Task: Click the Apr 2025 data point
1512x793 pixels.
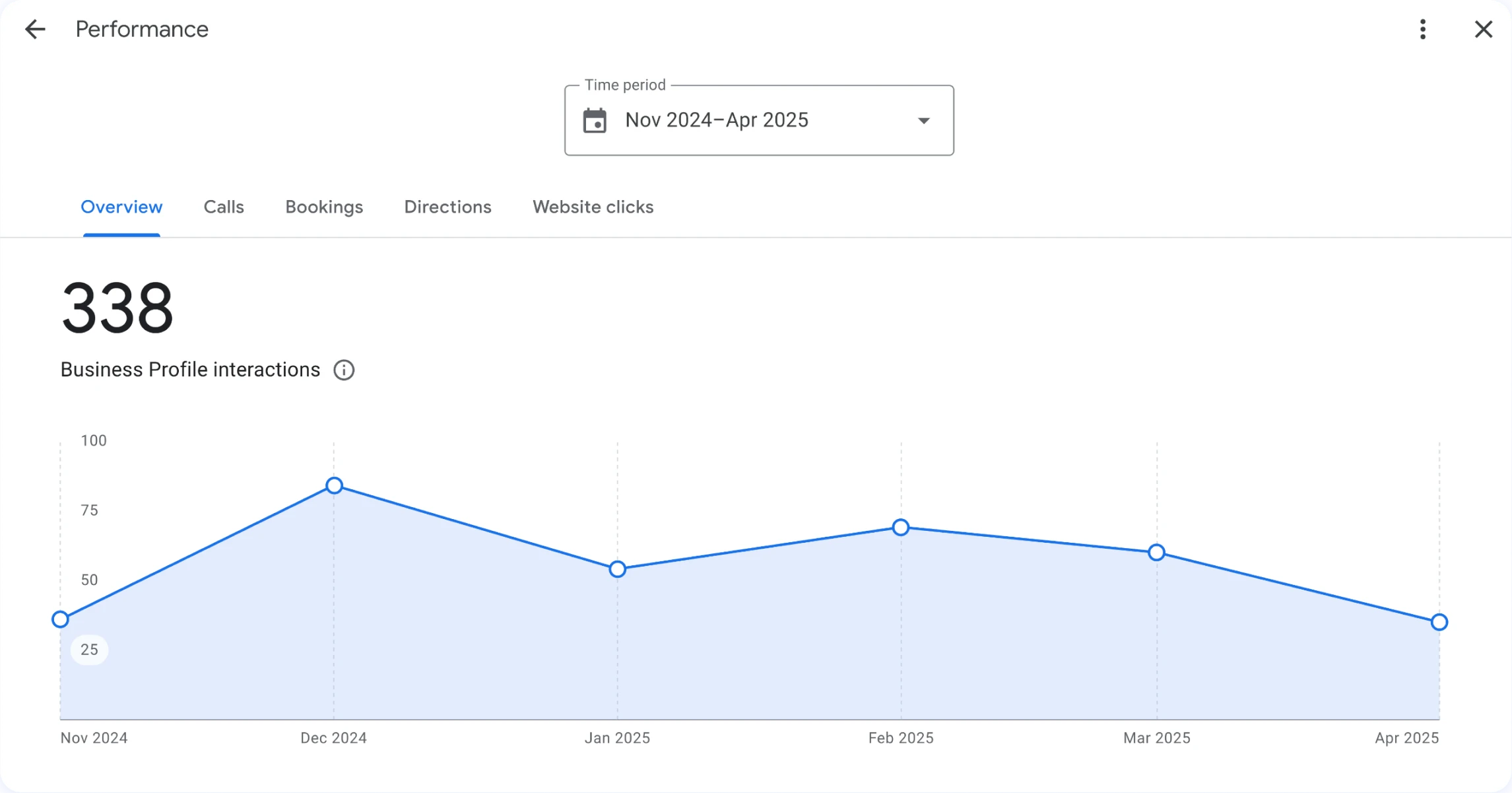Action: [1439, 622]
